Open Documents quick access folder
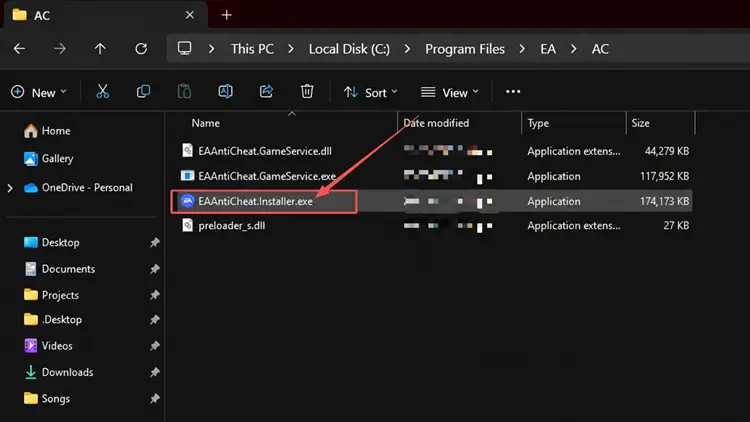 59,269
